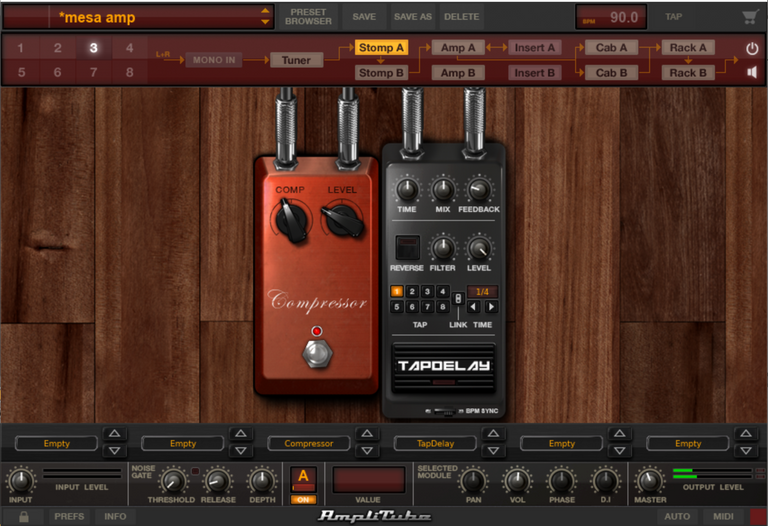Toggle the AUTO automation button
768x526 pixels.
click(677, 516)
